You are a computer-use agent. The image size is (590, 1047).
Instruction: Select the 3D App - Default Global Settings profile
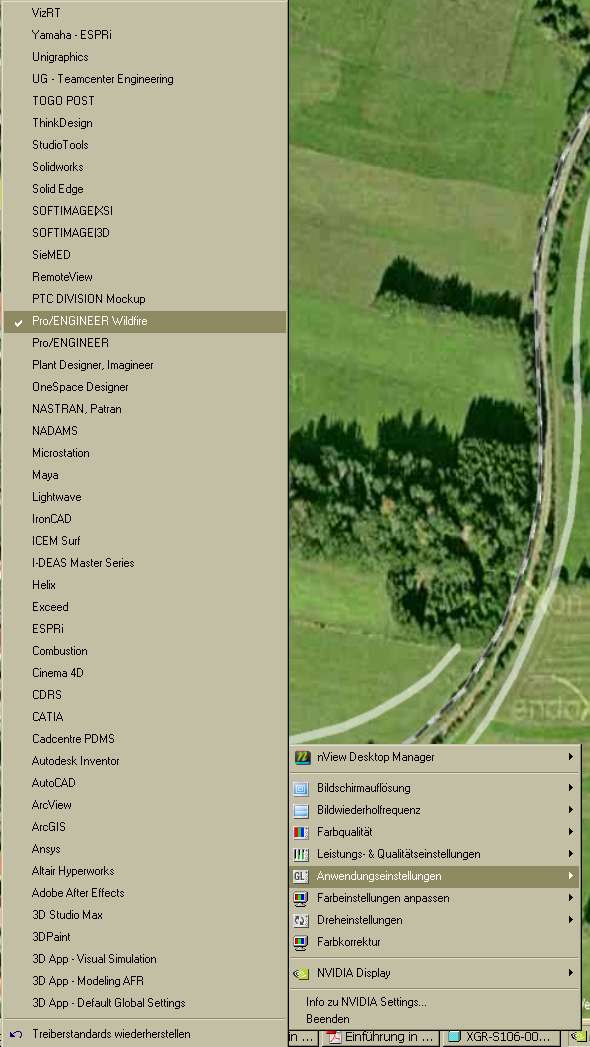pyautogui.click(x=145, y=1003)
